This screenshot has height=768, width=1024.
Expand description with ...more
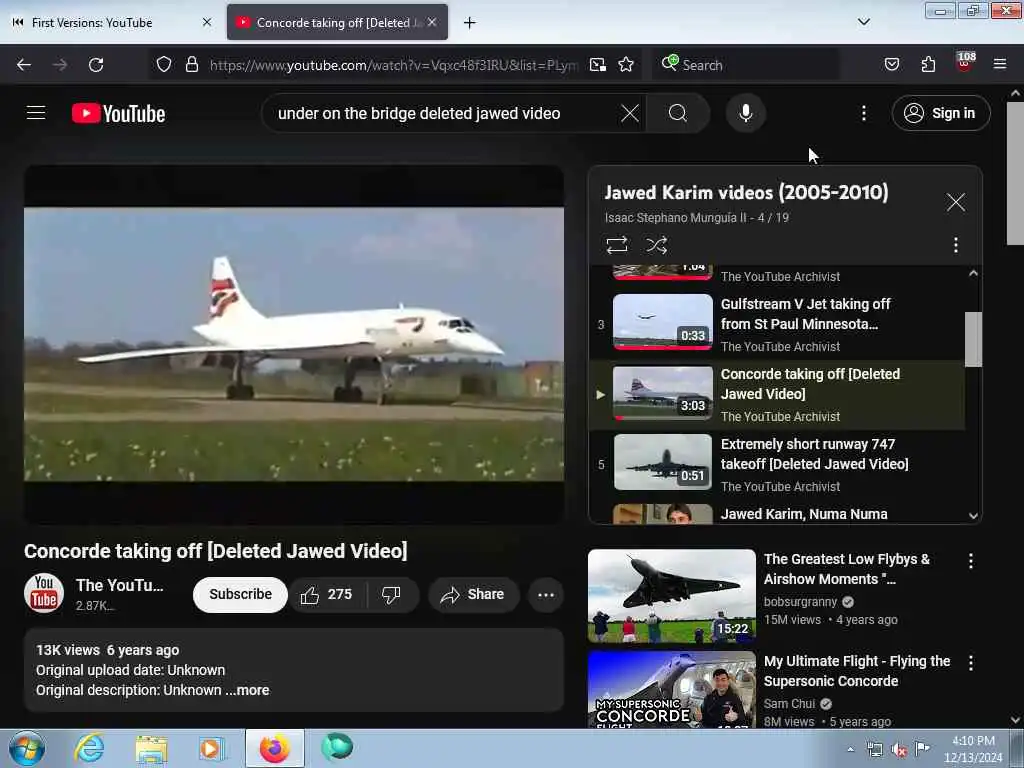coord(248,690)
